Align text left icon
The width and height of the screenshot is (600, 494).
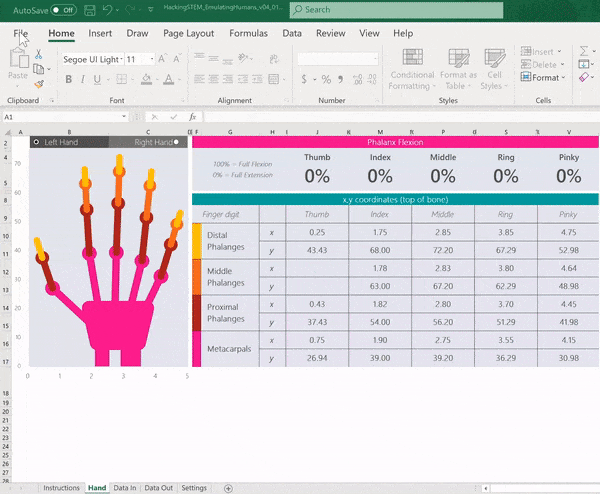click(199, 79)
